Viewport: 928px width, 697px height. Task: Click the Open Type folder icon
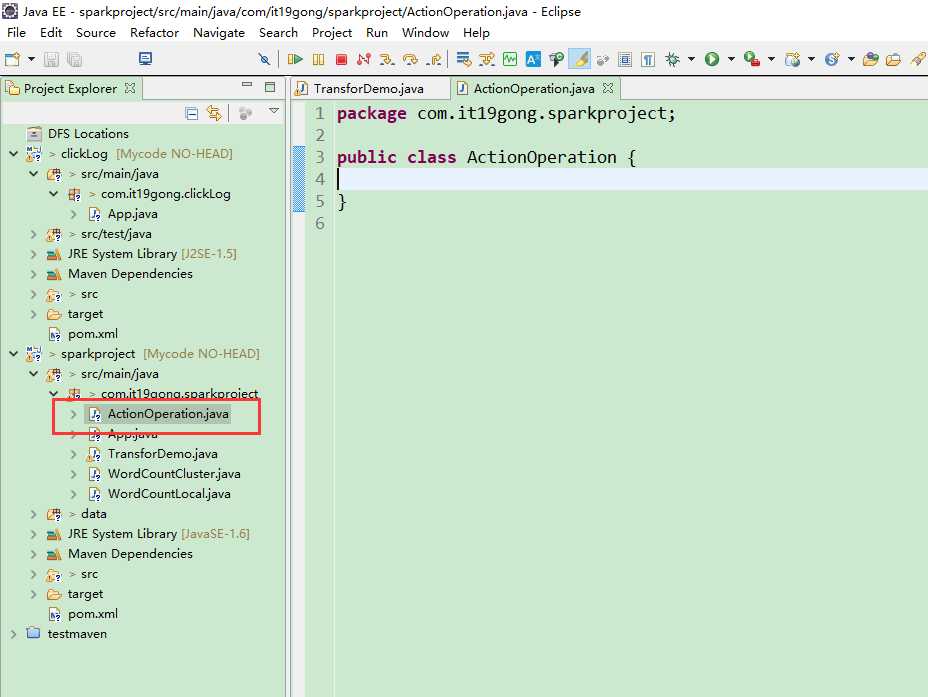pos(870,59)
